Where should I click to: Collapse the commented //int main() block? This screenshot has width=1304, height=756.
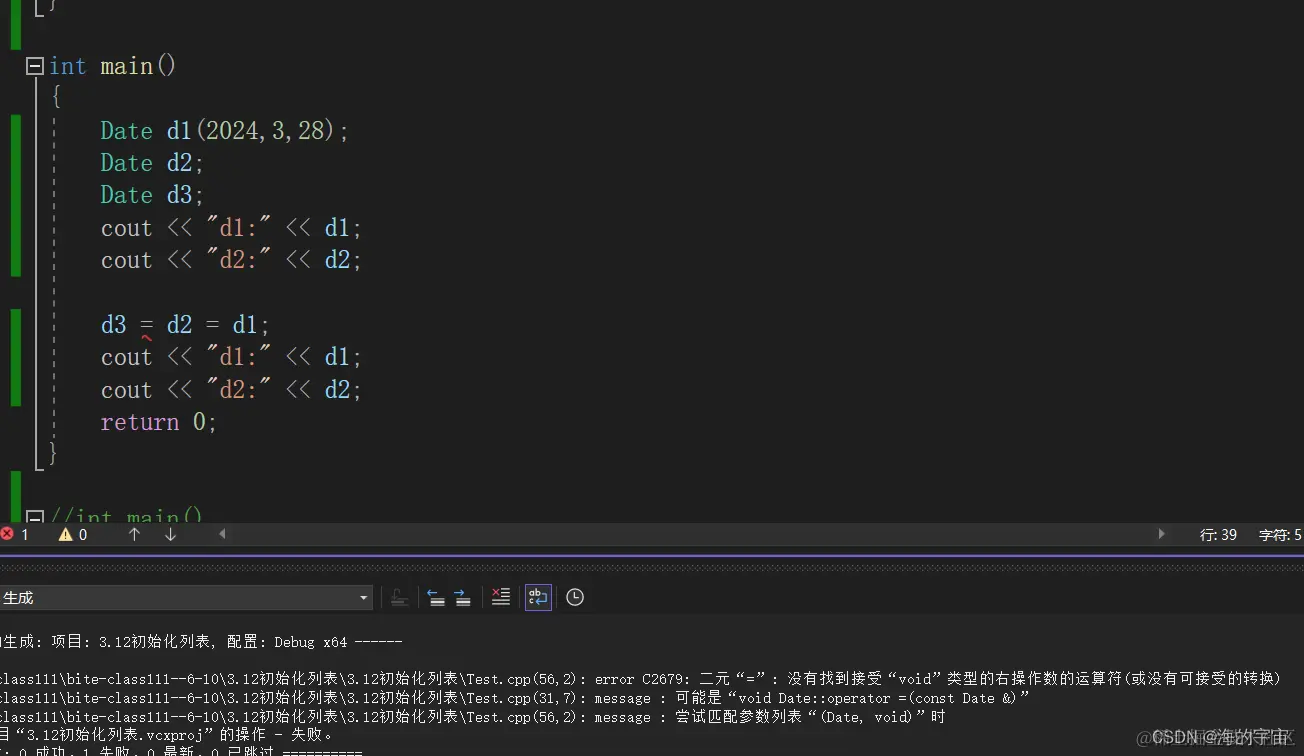[x=35, y=517]
